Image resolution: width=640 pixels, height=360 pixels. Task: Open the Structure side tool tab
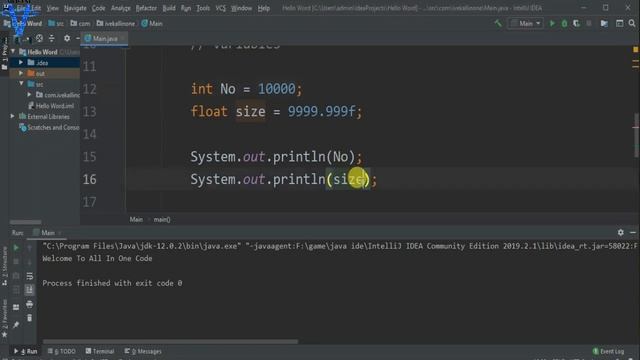click(4, 265)
